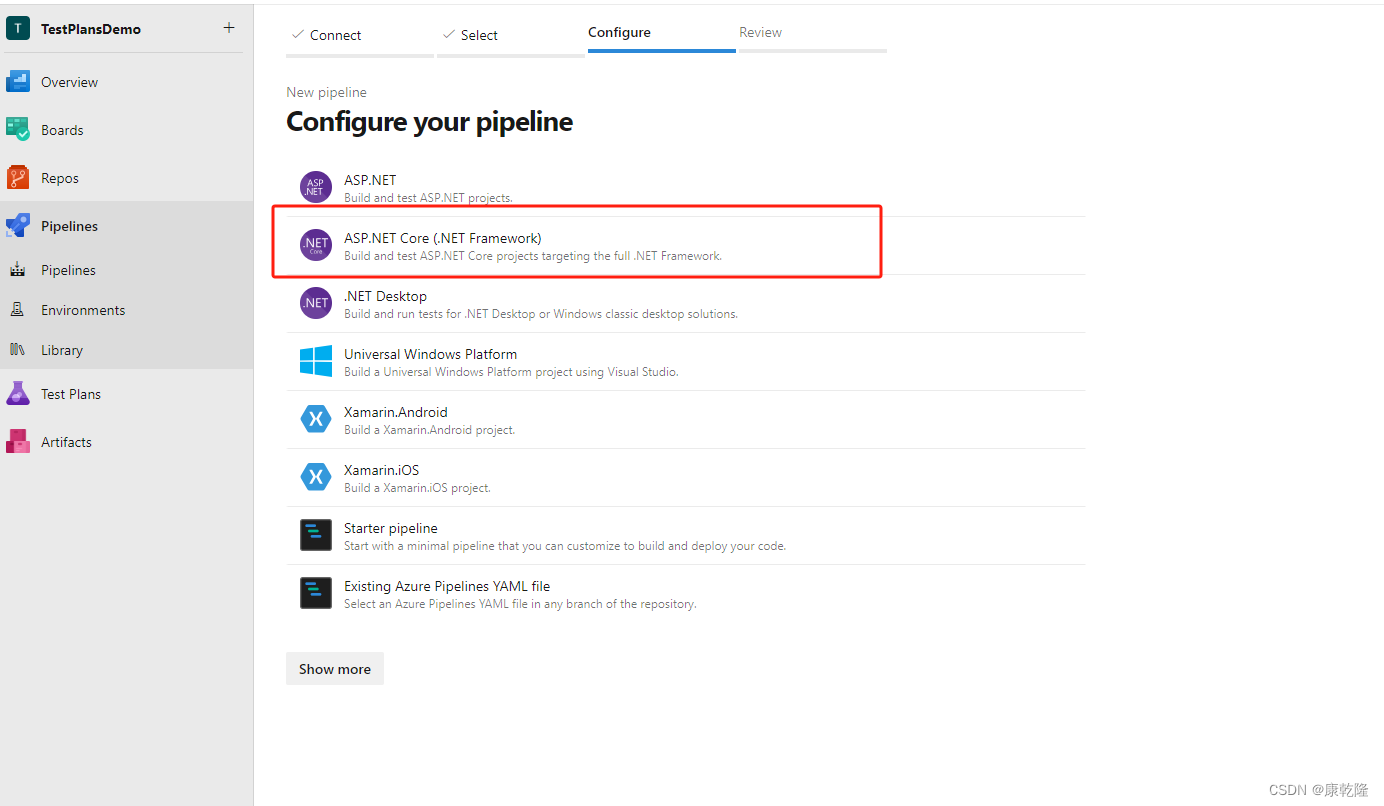Click the 'New pipeline' breadcrumb text
The image size is (1384, 806).
click(x=327, y=92)
